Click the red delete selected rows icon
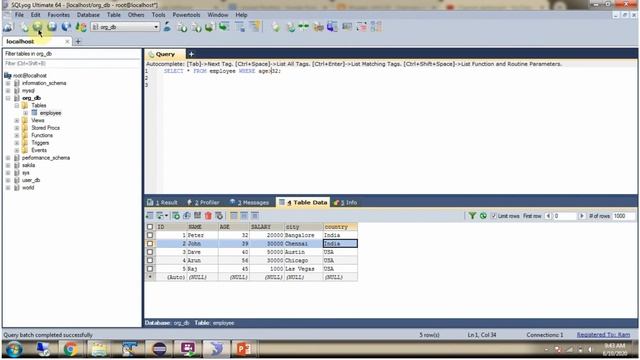Image resolution: width=640 pixels, height=360 pixels. tap(208, 216)
